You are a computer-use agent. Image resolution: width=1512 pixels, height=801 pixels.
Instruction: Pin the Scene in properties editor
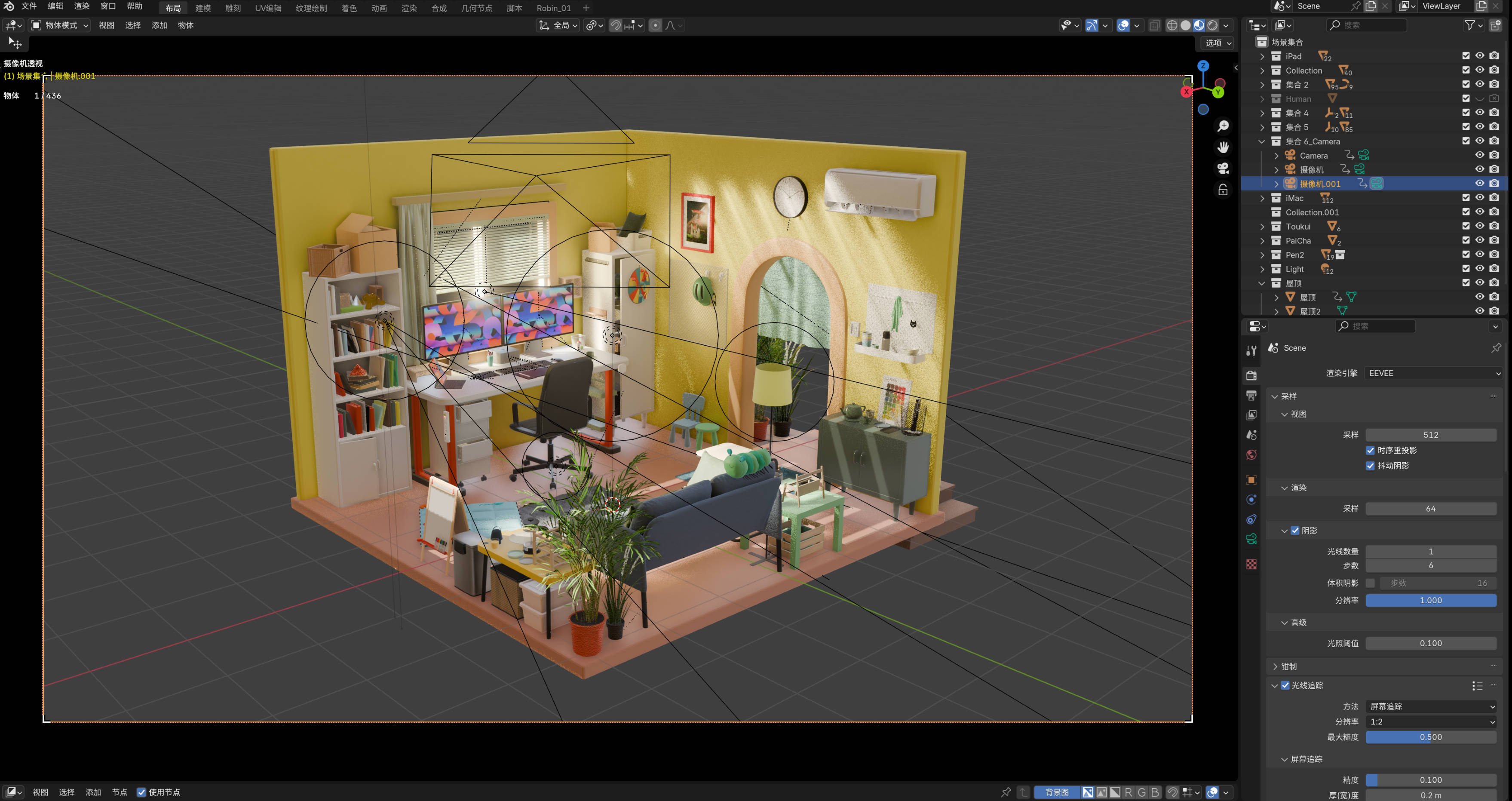coord(1496,348)
